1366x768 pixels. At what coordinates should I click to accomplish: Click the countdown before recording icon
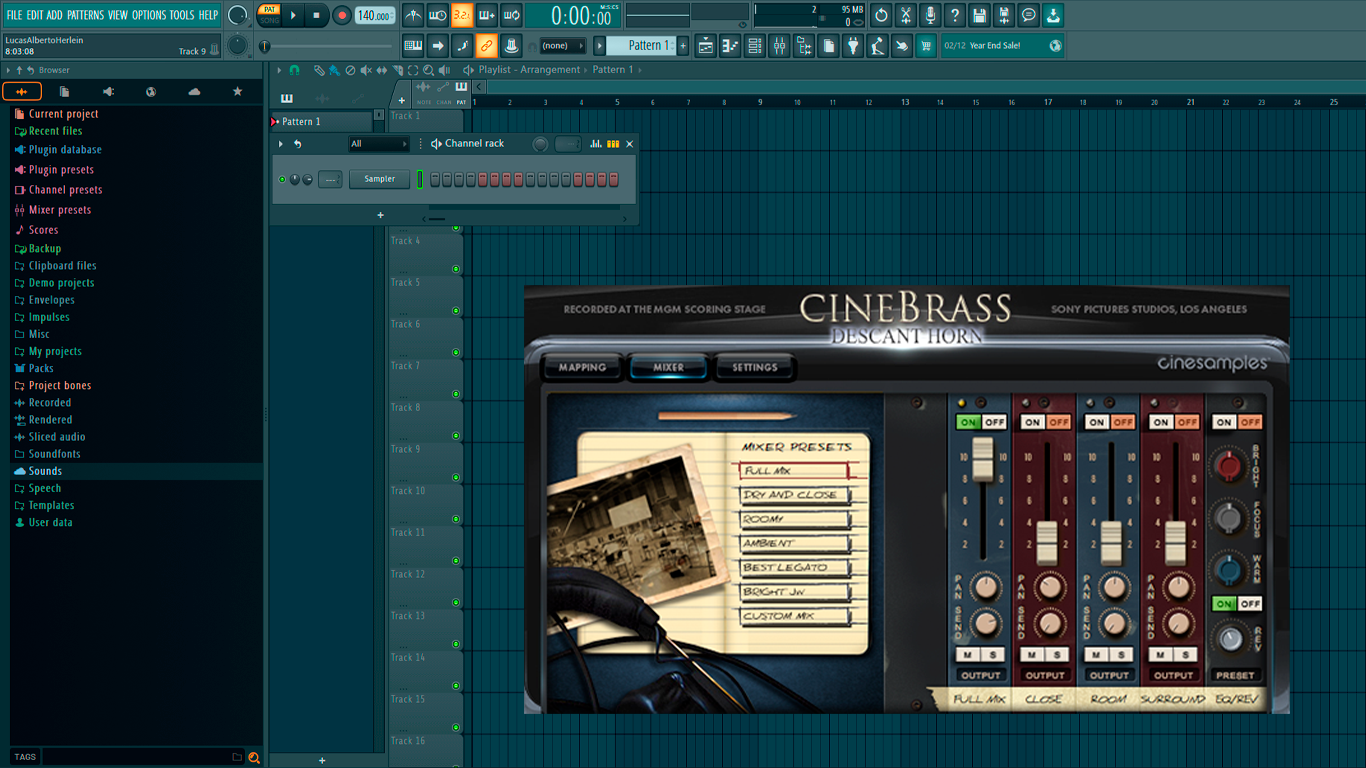point(462,15)
